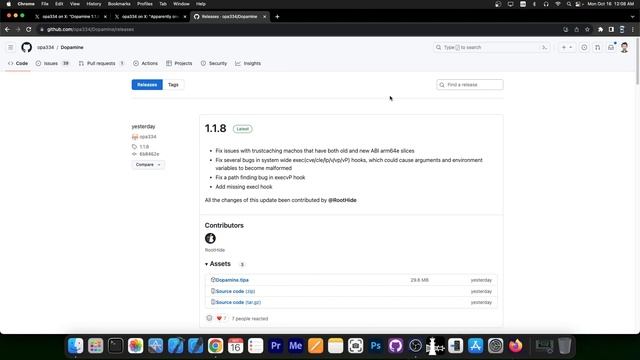Launch Premiere Pro from the dock

pyautogui.click(x=276, y=346)
